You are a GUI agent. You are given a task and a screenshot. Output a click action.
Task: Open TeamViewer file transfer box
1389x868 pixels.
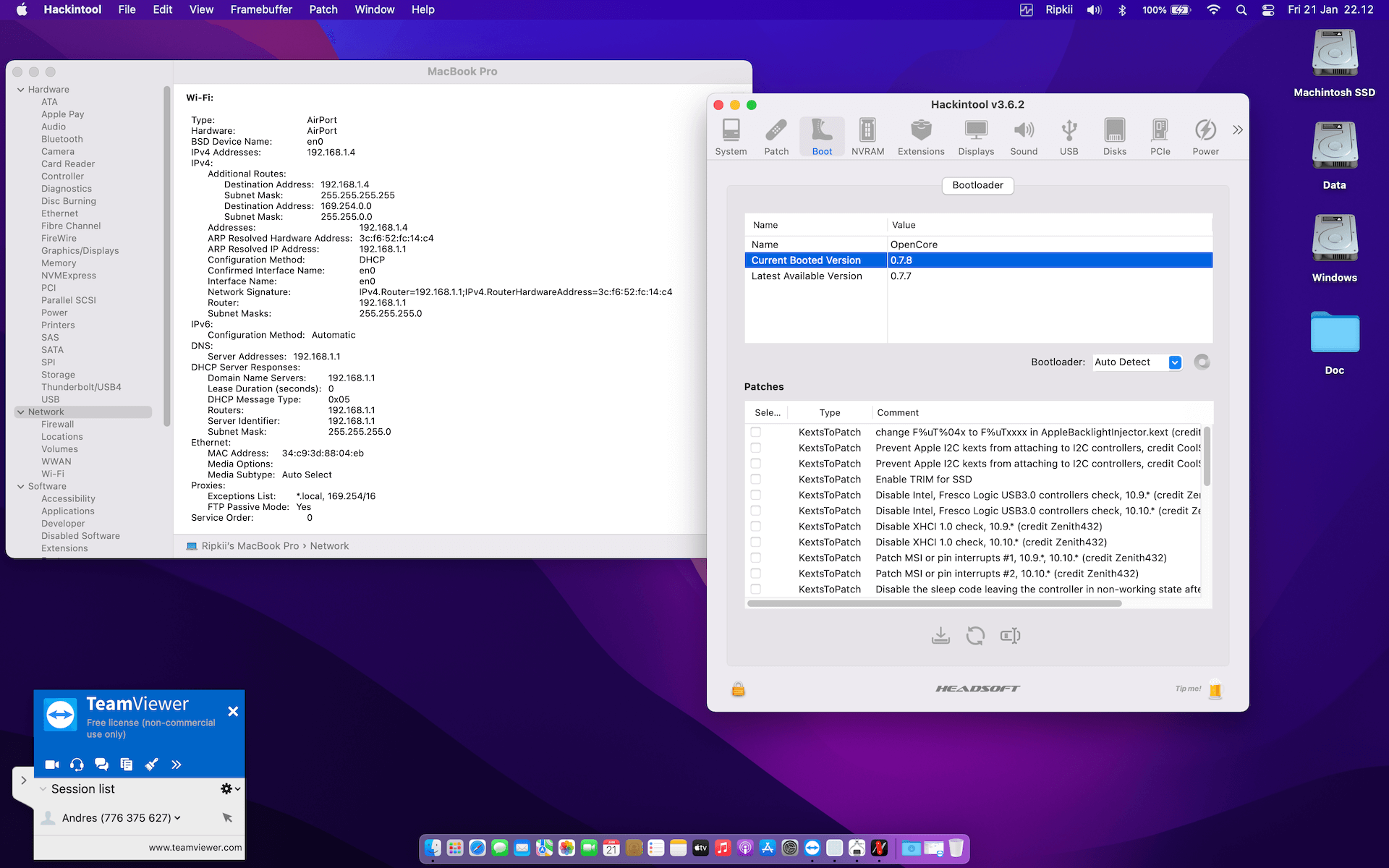click(x=127, y=765)
